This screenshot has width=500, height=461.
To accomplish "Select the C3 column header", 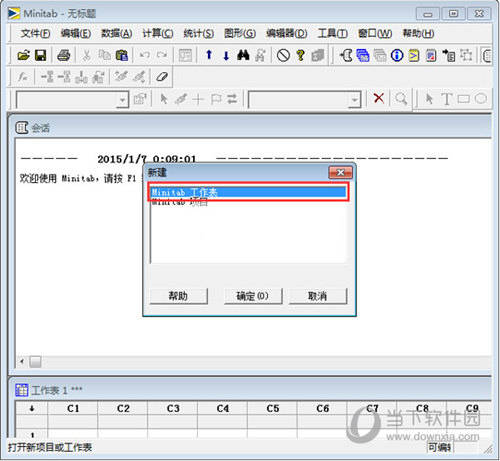I will 173,409.
